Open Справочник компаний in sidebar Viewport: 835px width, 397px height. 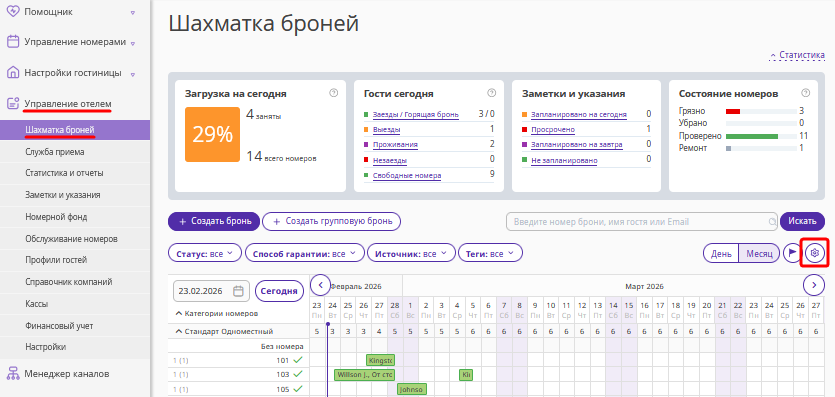click(75, 282)
